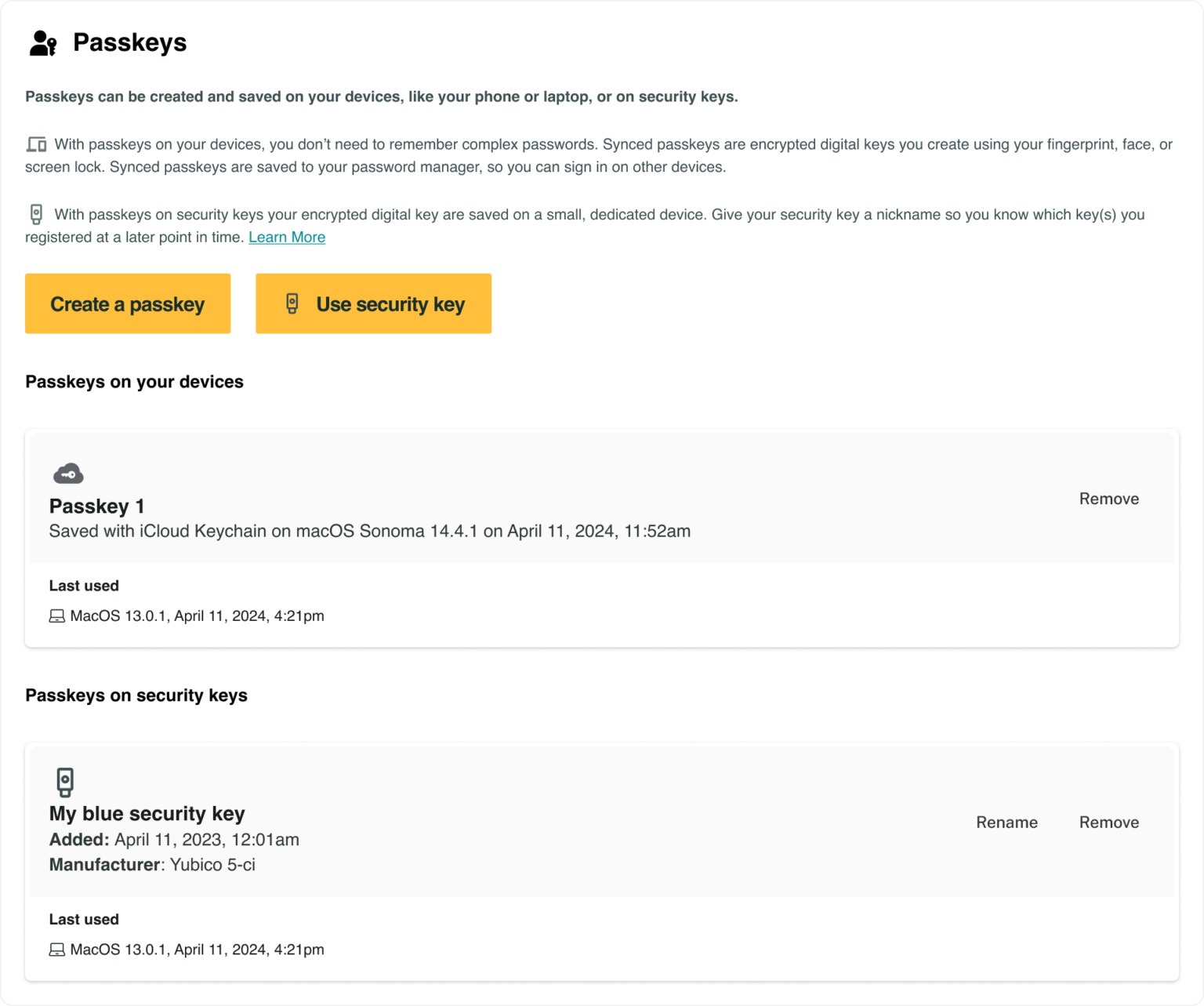Screen dimensions: 1204x1006
Task: Click the Passkeys on security keys heading
Action: pyautogui.click(x=136, y=695)
